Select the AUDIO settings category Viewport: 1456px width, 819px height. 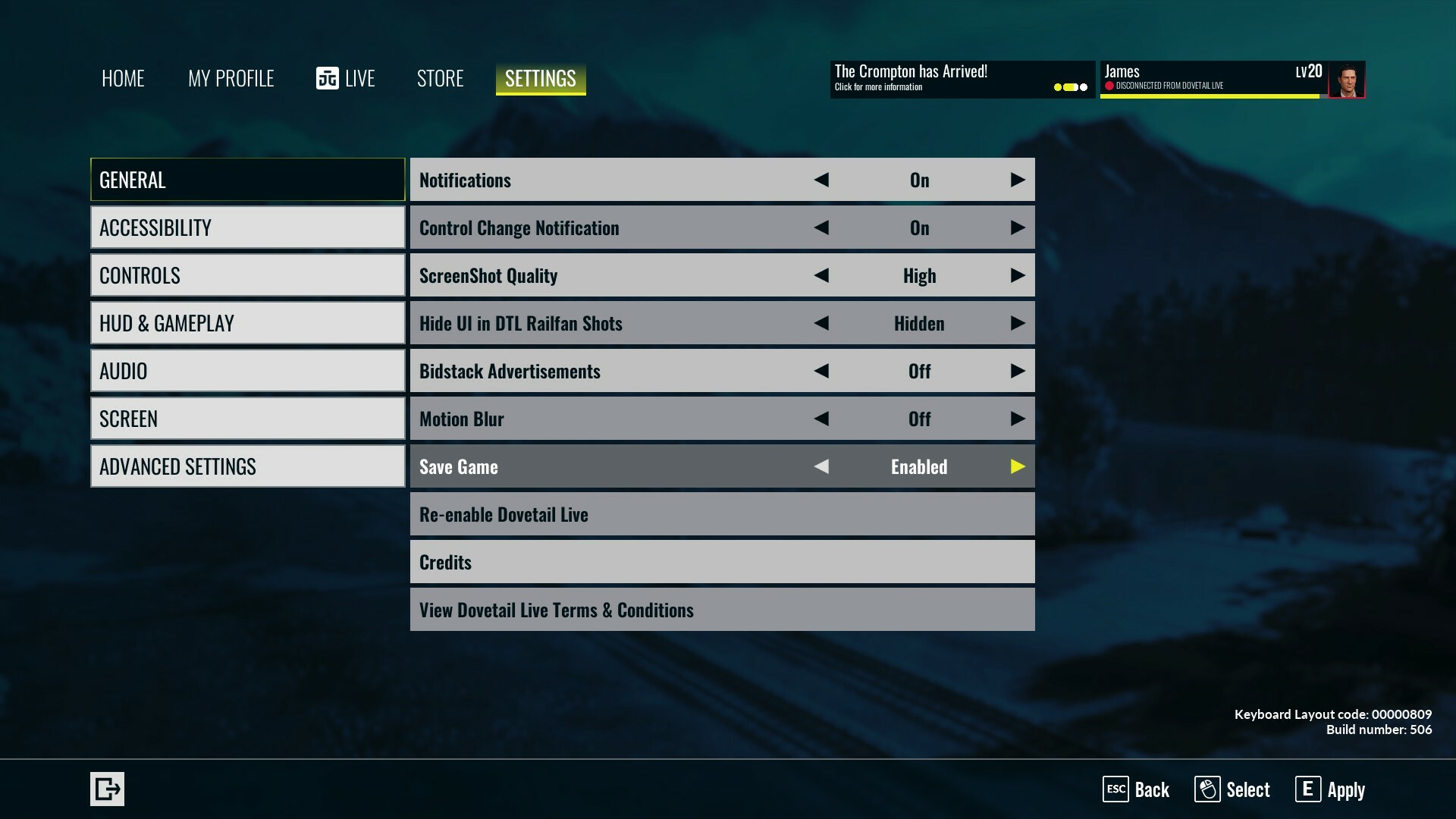[247, 370]
